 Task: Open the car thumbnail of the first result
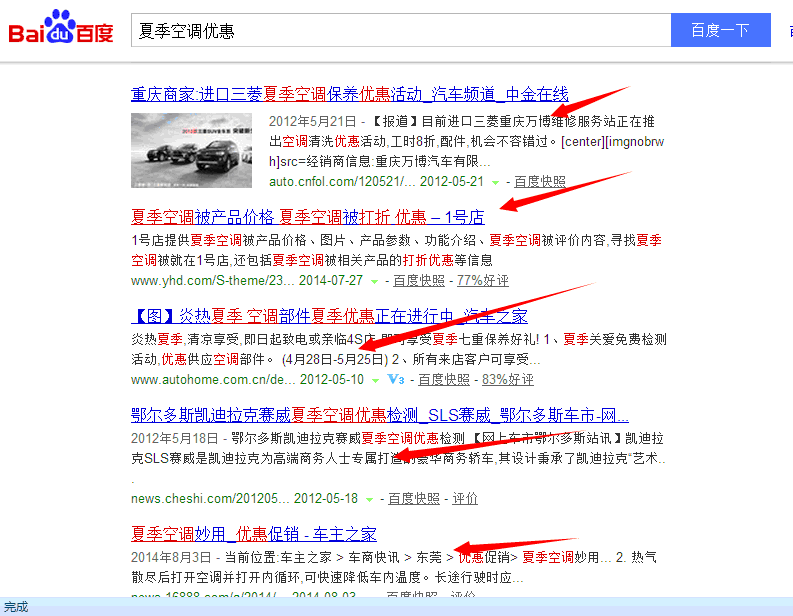(191, 150)
